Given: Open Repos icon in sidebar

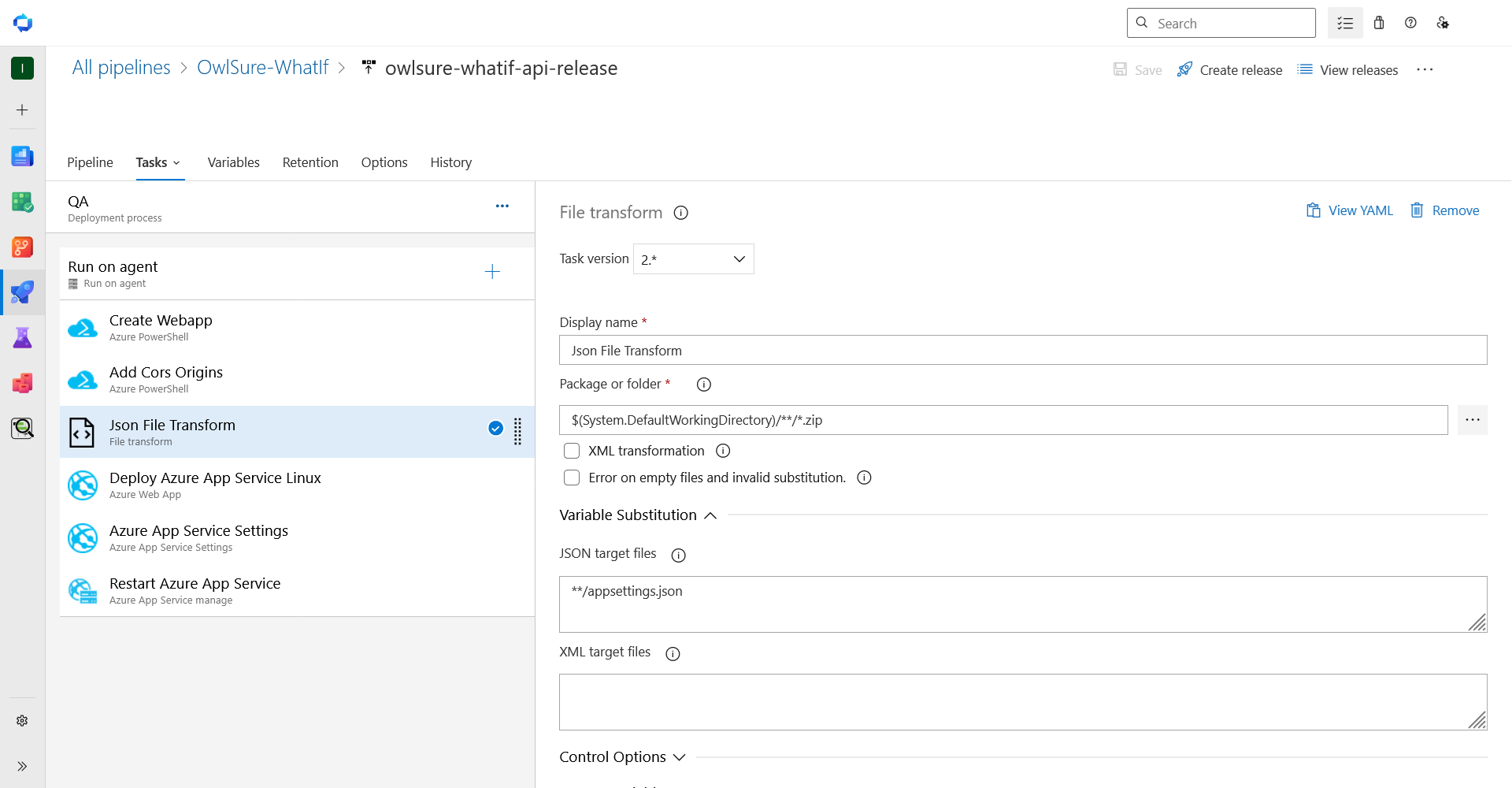Looking at the screenshot, I should (22, 247).
